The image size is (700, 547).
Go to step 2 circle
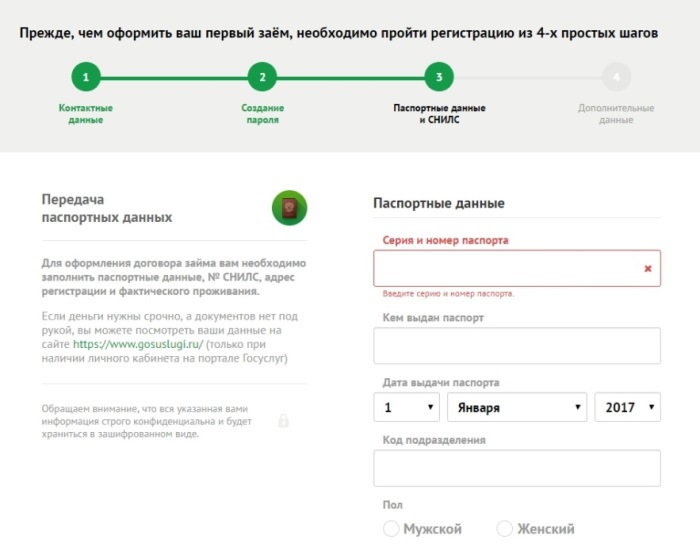(x=262, y=77)
